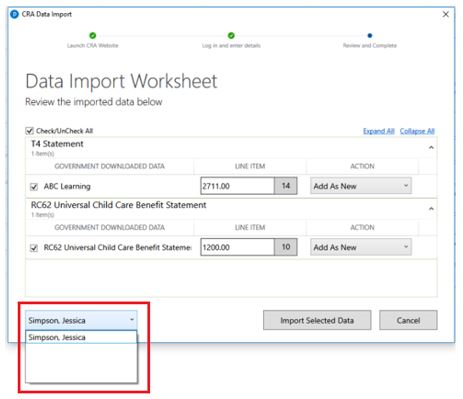Click the RC62 LINE ITEM column header
463x399 pixels.
click(250, 227)
